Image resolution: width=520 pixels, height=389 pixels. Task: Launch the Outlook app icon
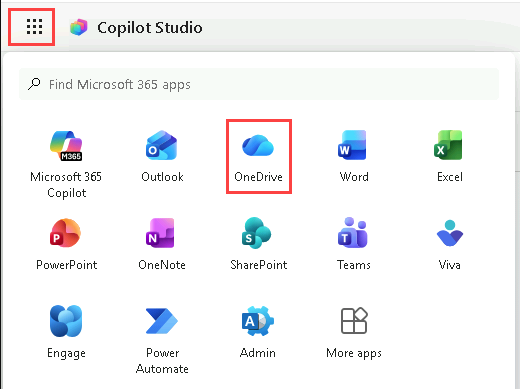click(x=162, y=145)
